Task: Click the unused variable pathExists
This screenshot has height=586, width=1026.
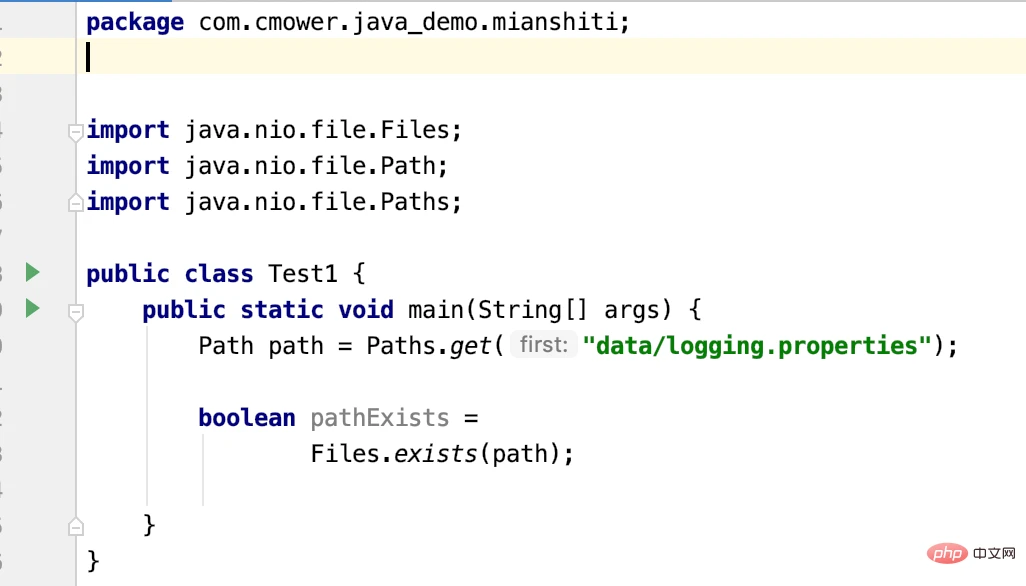Action: [380, 417]
